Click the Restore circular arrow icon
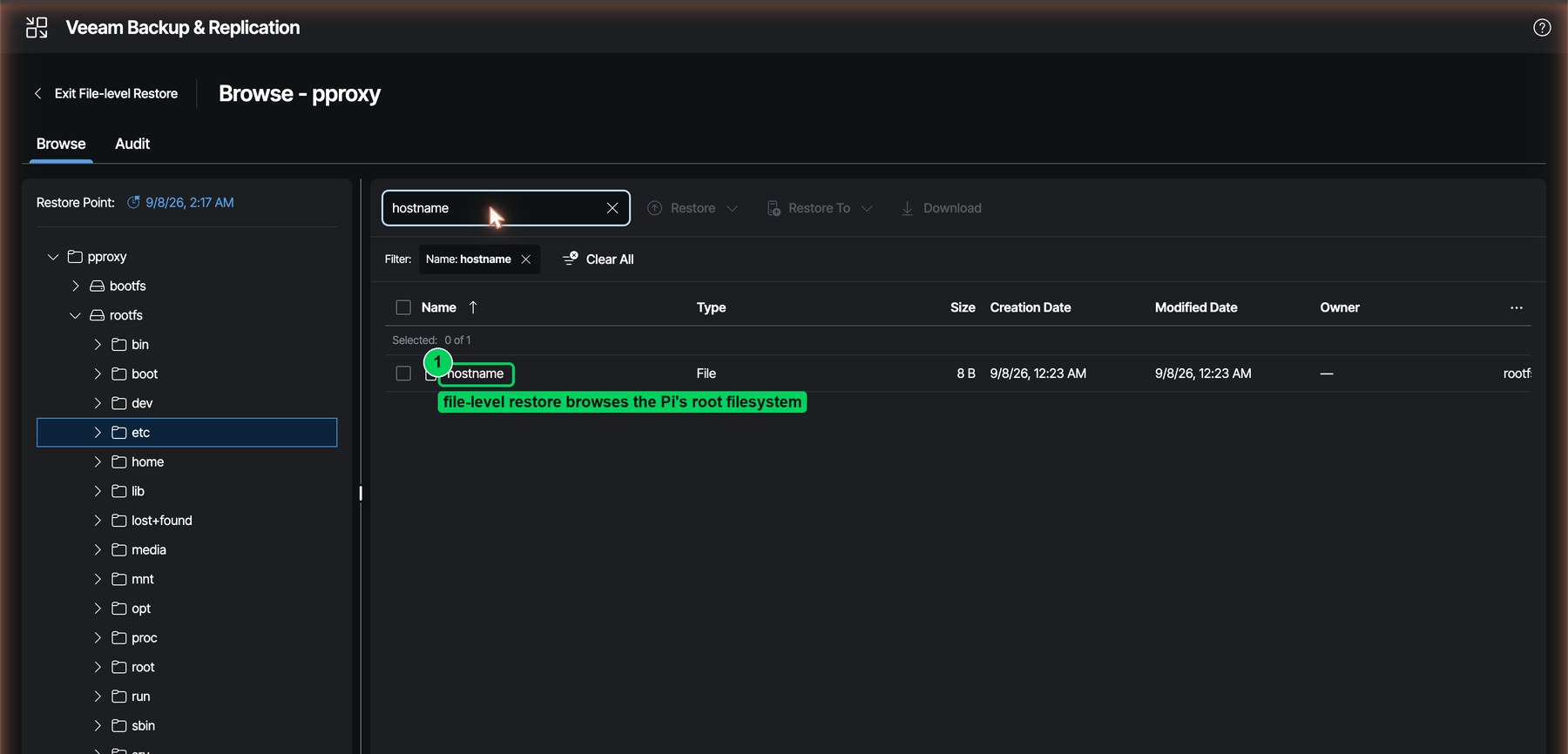 (655, 208)
